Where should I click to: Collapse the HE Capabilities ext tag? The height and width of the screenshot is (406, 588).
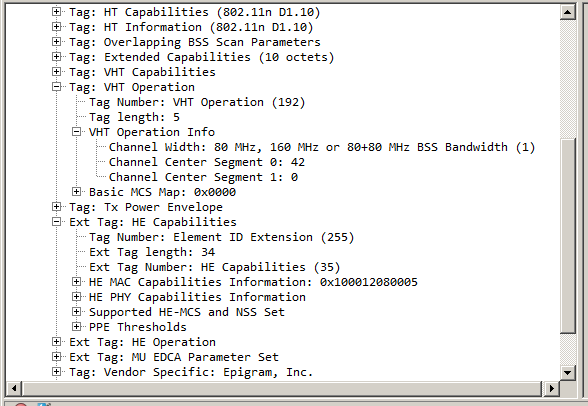point(56,222)
